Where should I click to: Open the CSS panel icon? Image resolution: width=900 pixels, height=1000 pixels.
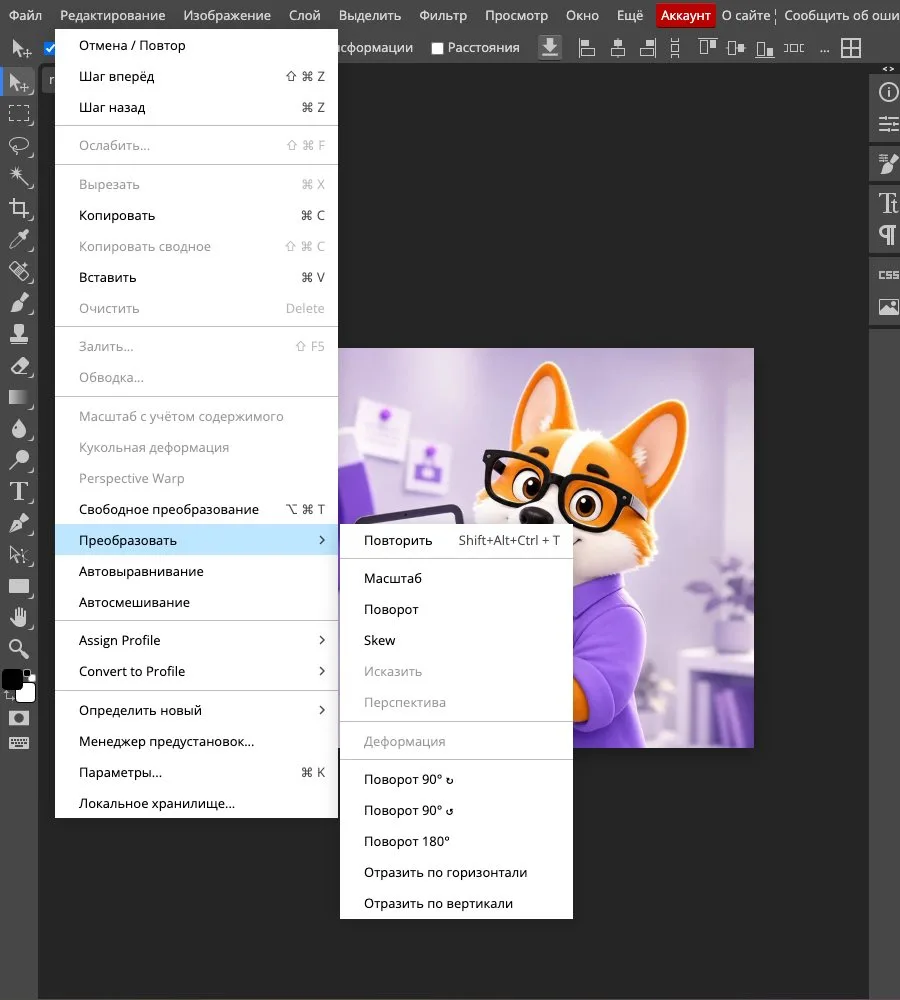(x=888, y=275)
